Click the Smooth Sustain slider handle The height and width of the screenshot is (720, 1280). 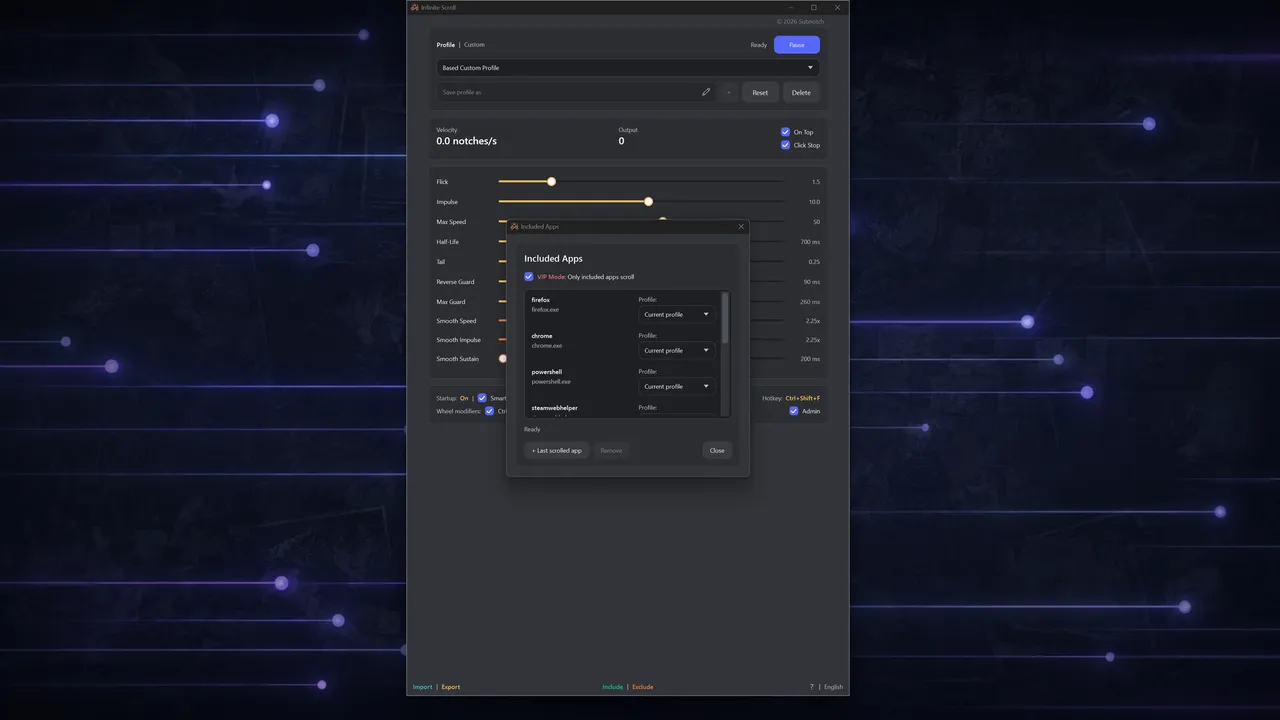coord(503,358)
